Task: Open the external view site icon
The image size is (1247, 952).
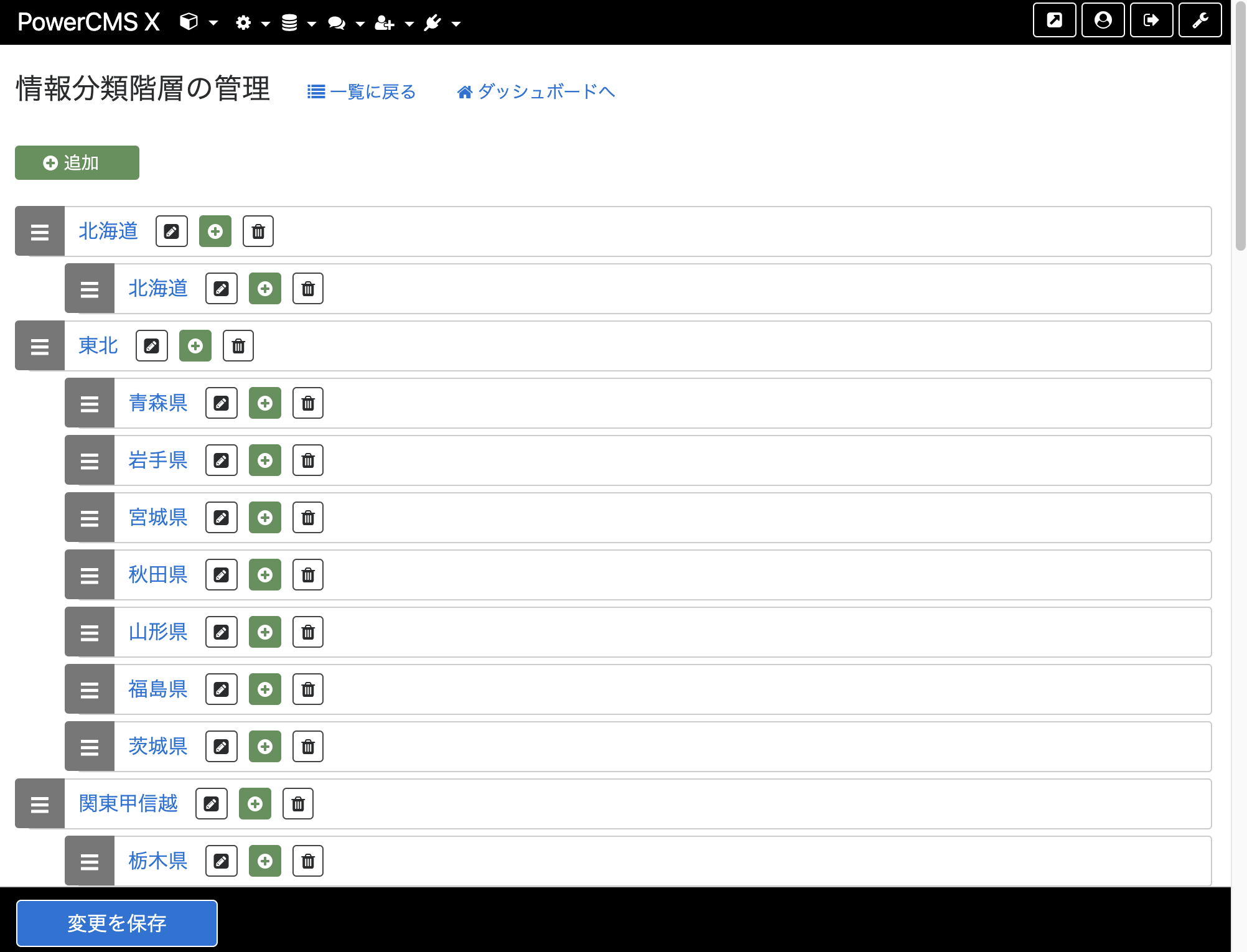Action: click(1055, 21)
